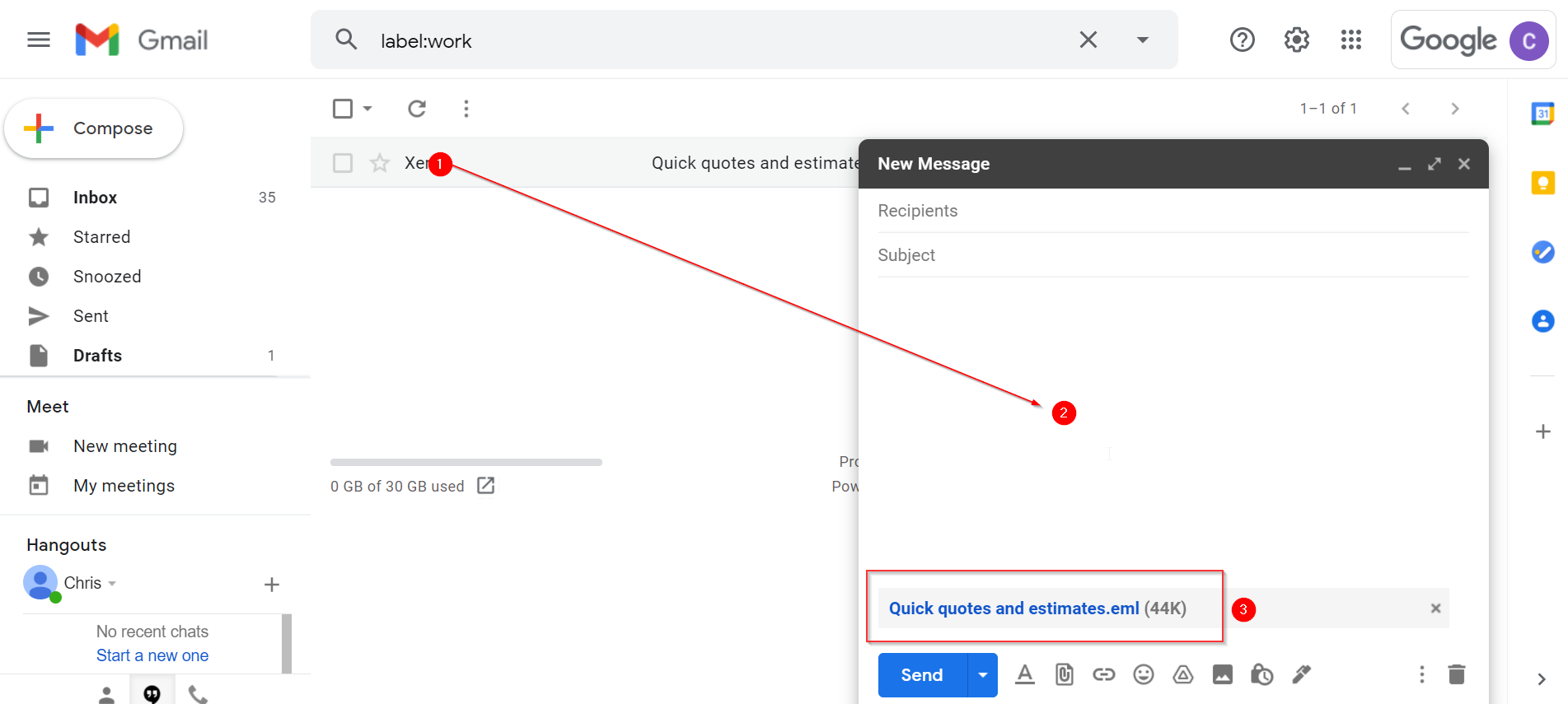Click the insert link icon
Viewport: 1568px width, 704px height.
(1103, 675)
